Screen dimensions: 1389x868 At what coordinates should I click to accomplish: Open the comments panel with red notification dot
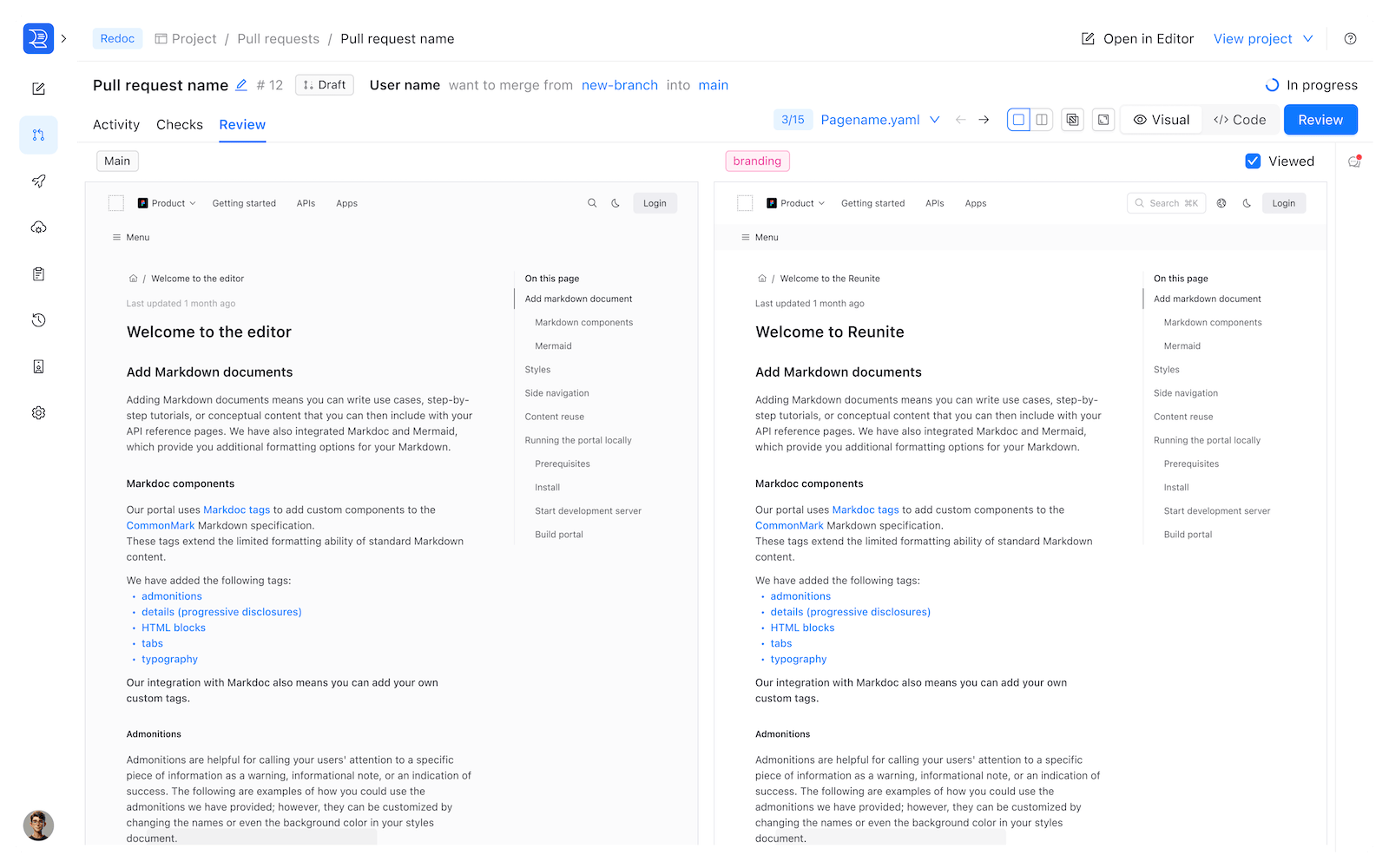click(1353, 161)
